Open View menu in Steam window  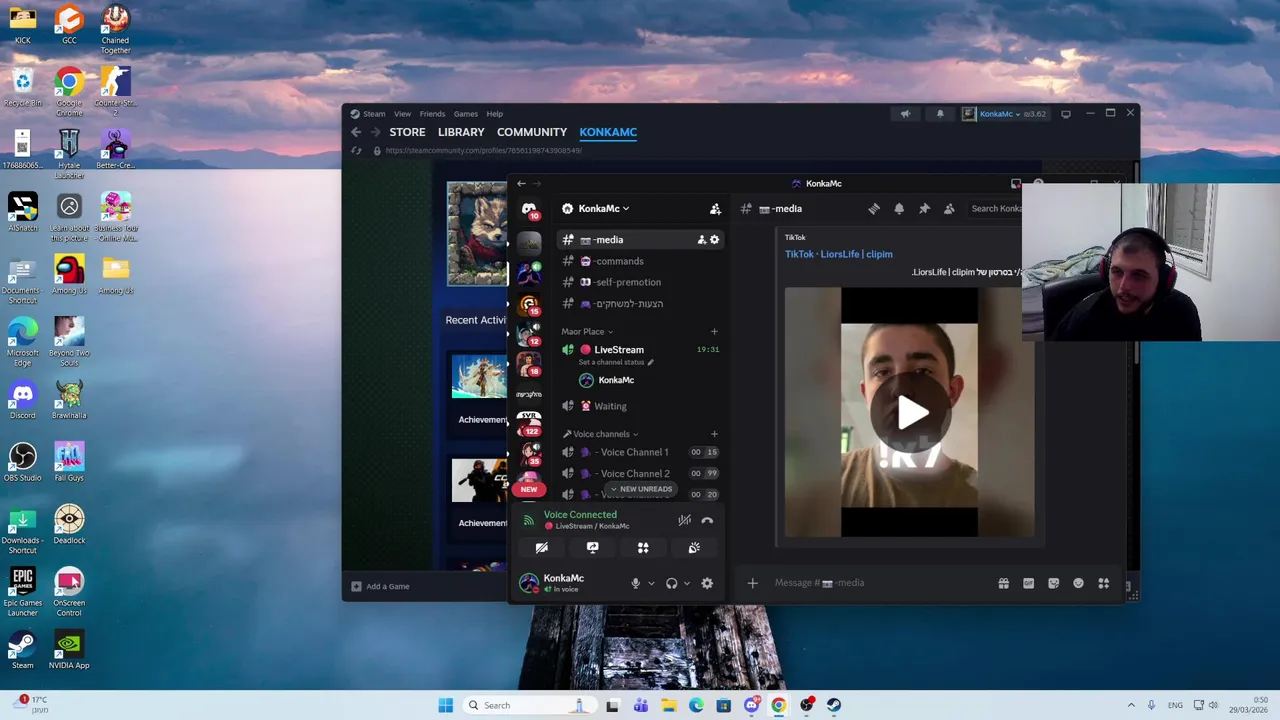pyautogui.click(x=402, y=114)
